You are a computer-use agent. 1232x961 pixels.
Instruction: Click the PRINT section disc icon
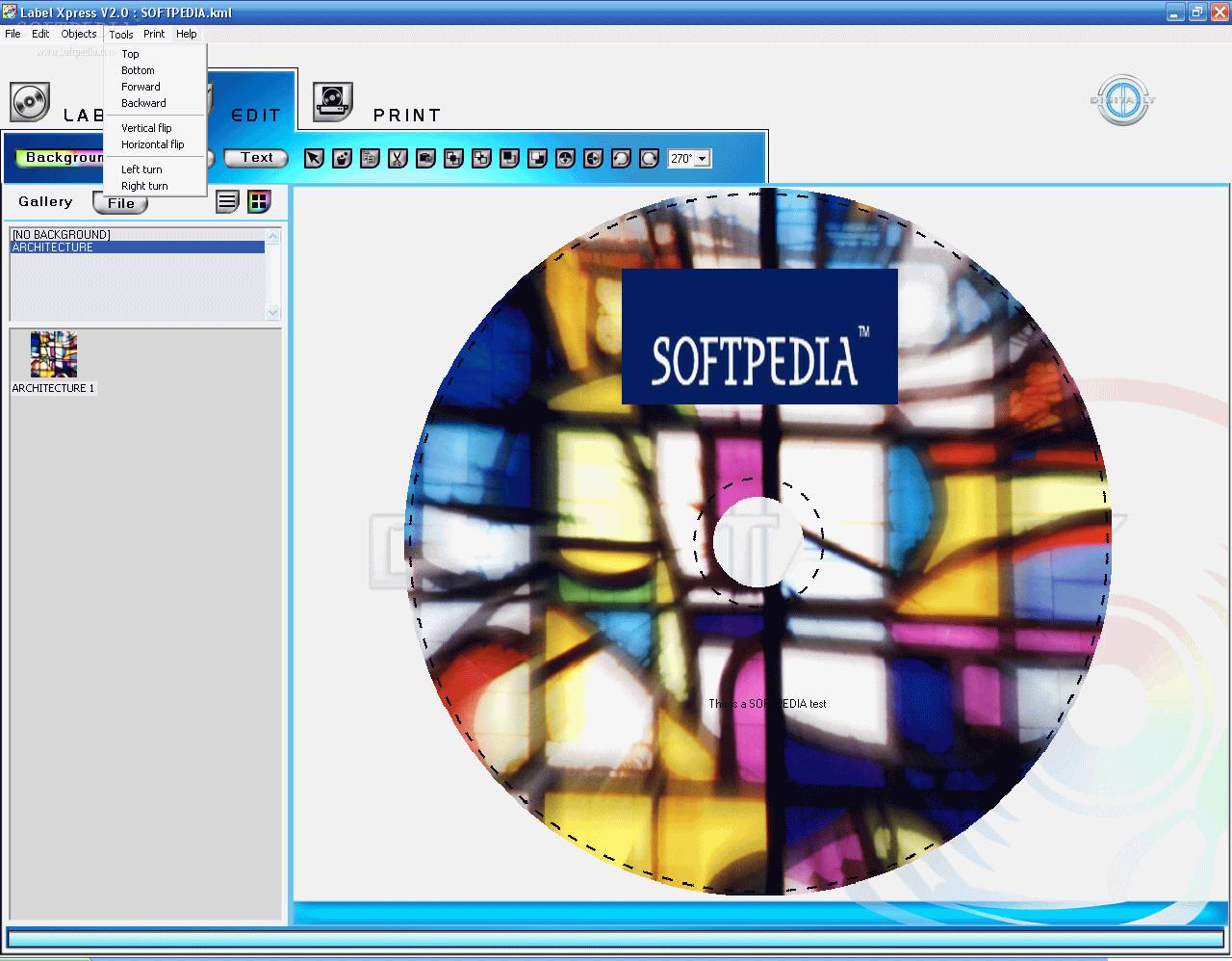(331, 101)
